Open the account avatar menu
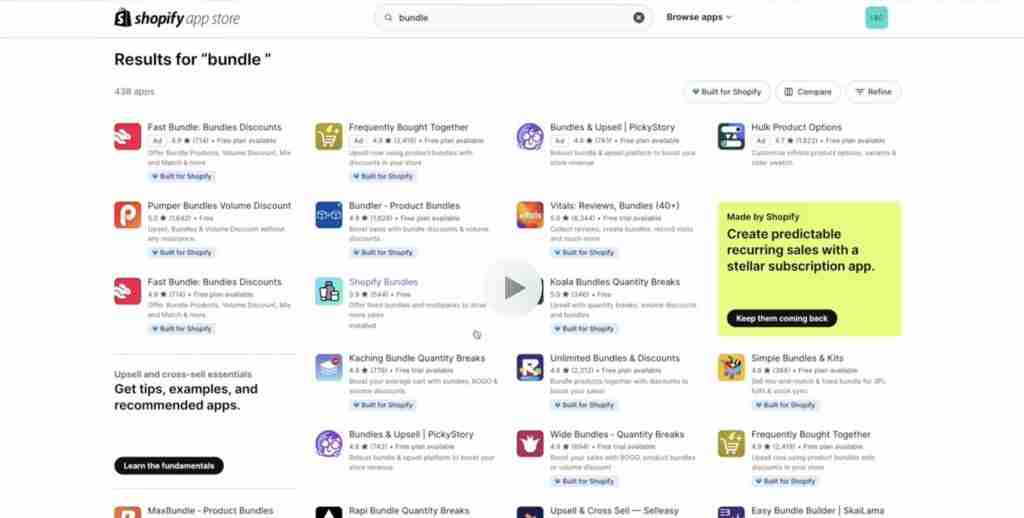This screenshot has width=1024, height=518. click(876, 18)
